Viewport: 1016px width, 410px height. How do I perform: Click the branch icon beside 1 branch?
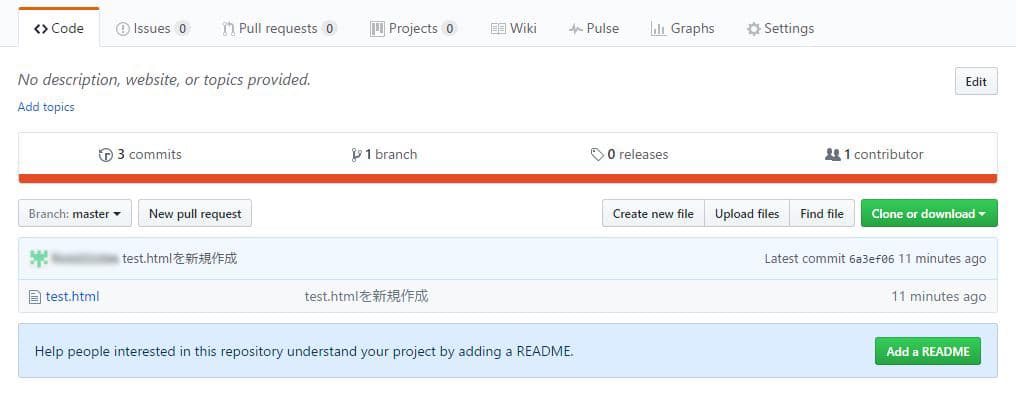356,155
